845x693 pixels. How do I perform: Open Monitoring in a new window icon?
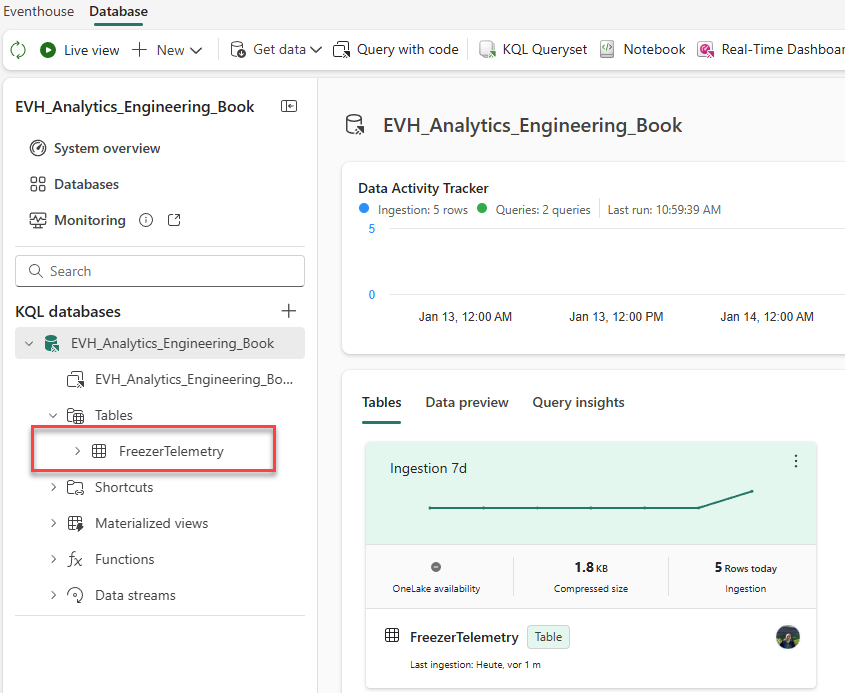coord(174,220)
